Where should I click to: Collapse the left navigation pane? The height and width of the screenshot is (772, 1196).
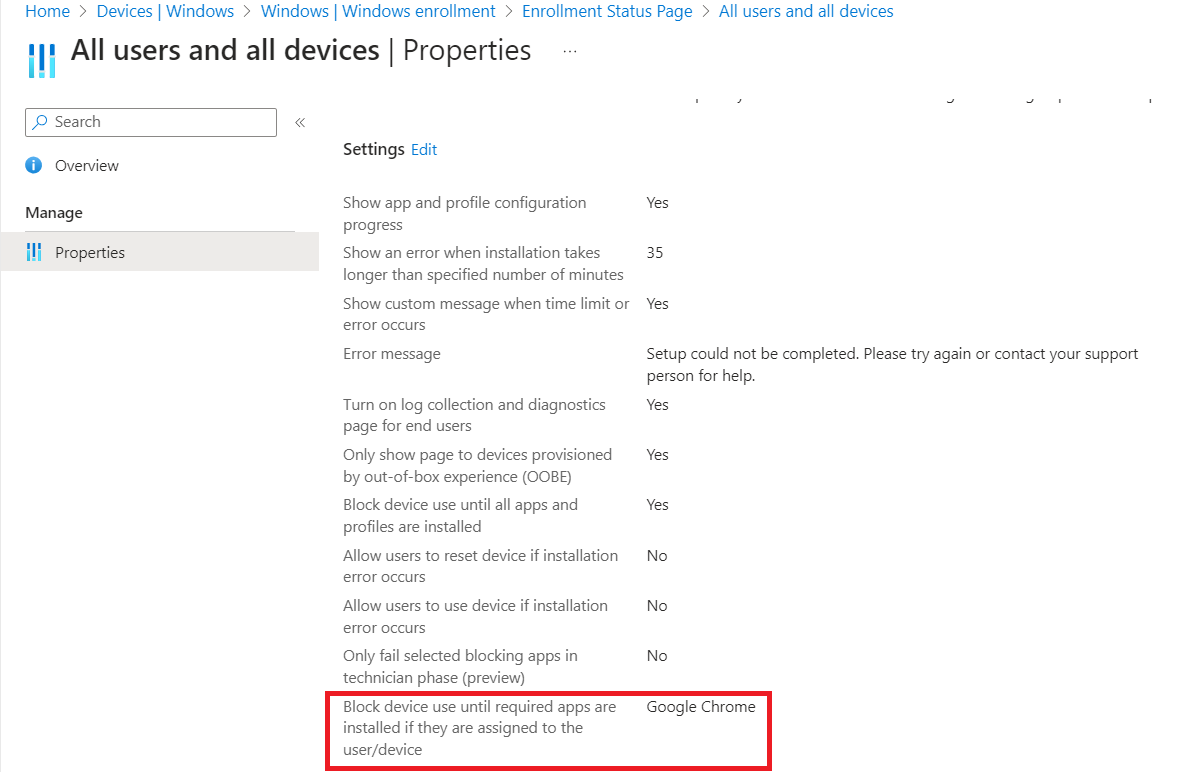coord(299,121)
